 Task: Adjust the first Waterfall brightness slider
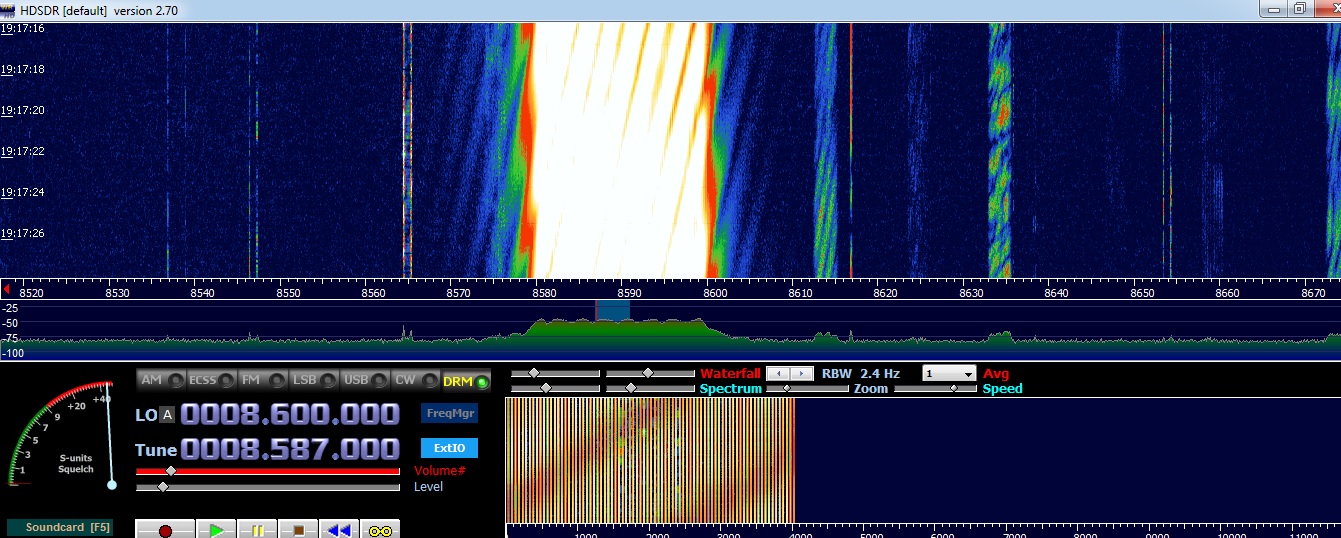555,373
